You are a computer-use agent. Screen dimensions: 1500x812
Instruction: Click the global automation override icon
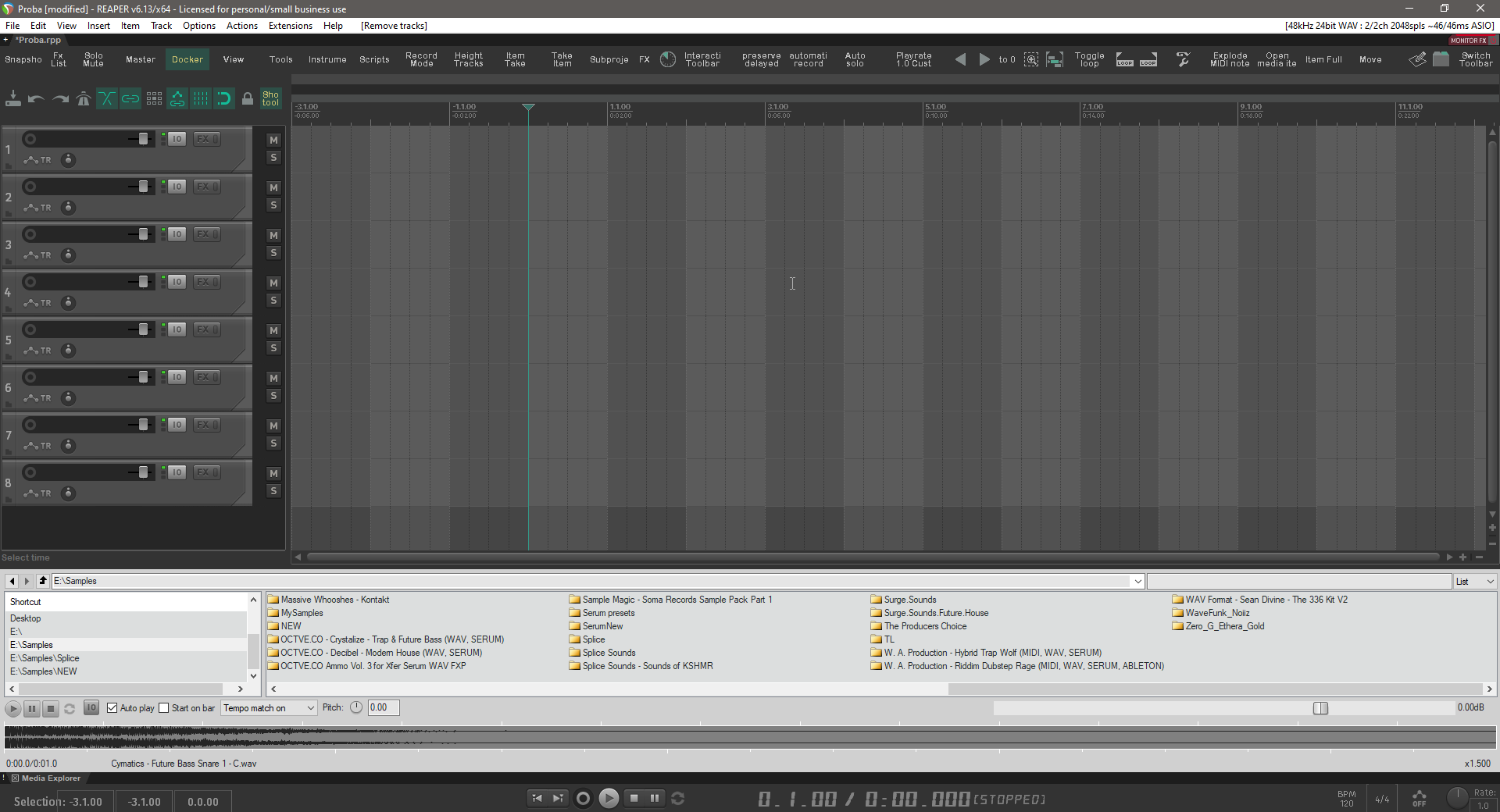pyautogui.click(x=1420, y=798)
